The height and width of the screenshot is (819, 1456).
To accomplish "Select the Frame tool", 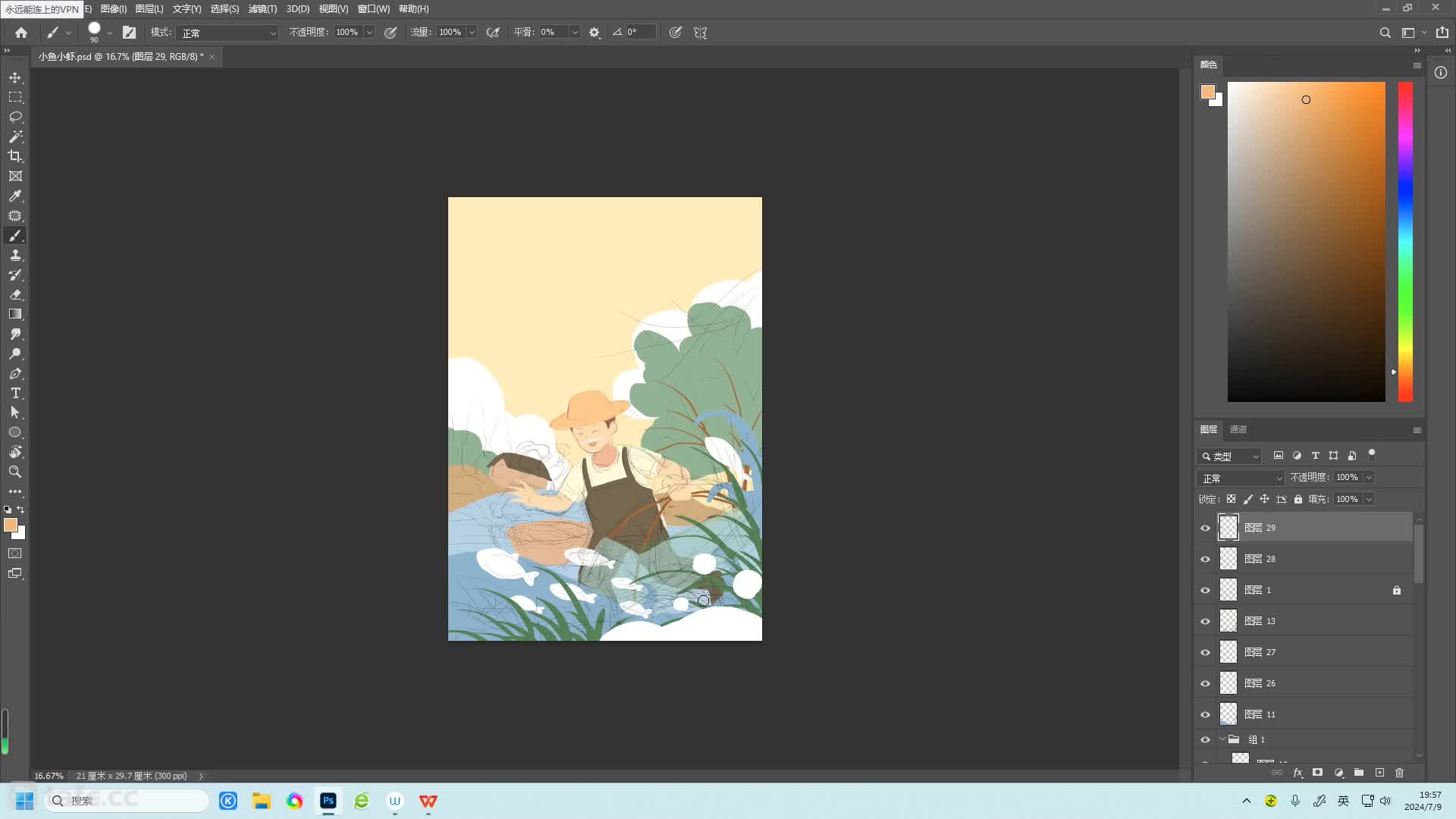I will [x=15, y=176].
